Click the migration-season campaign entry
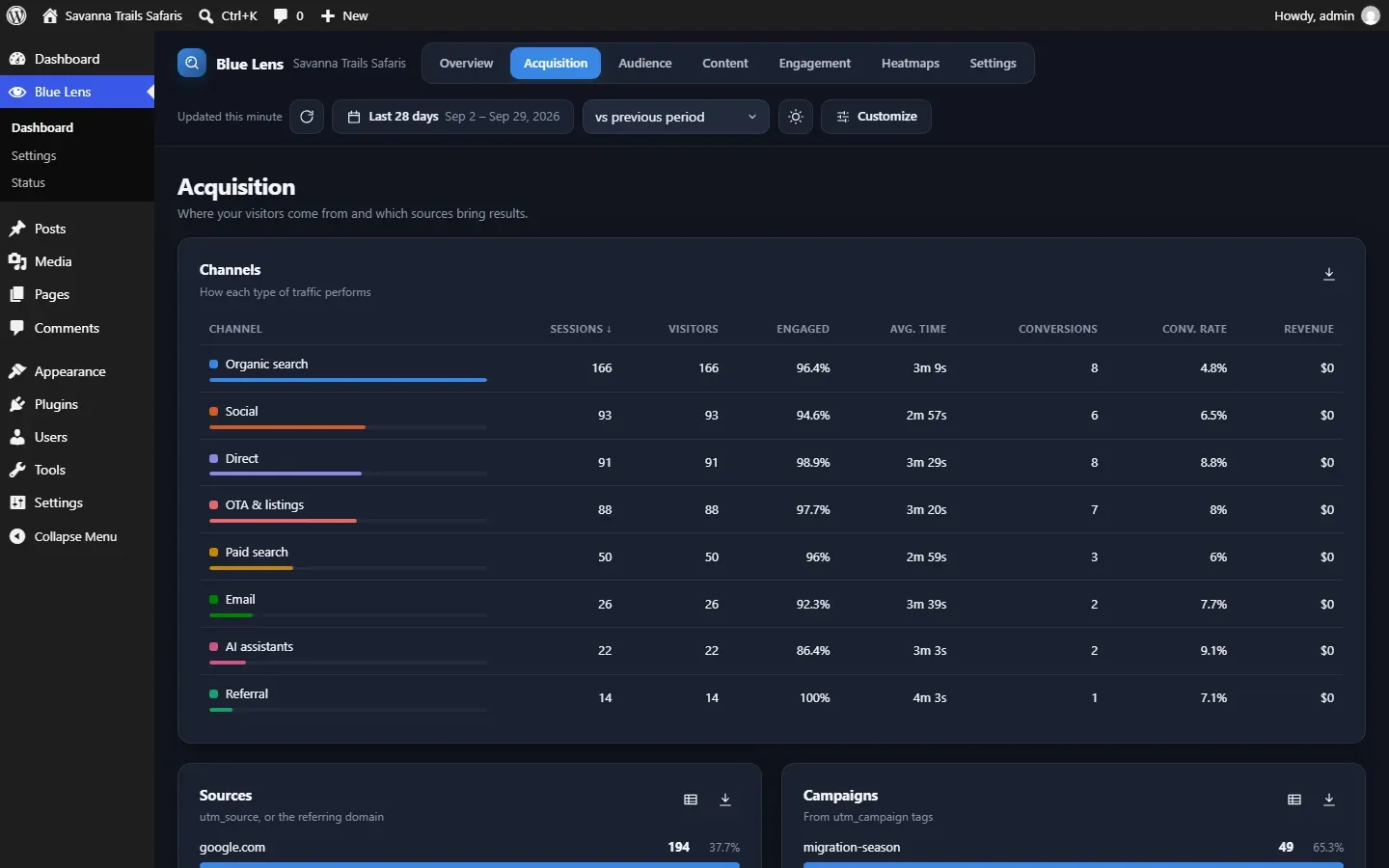 click(852, 847)
